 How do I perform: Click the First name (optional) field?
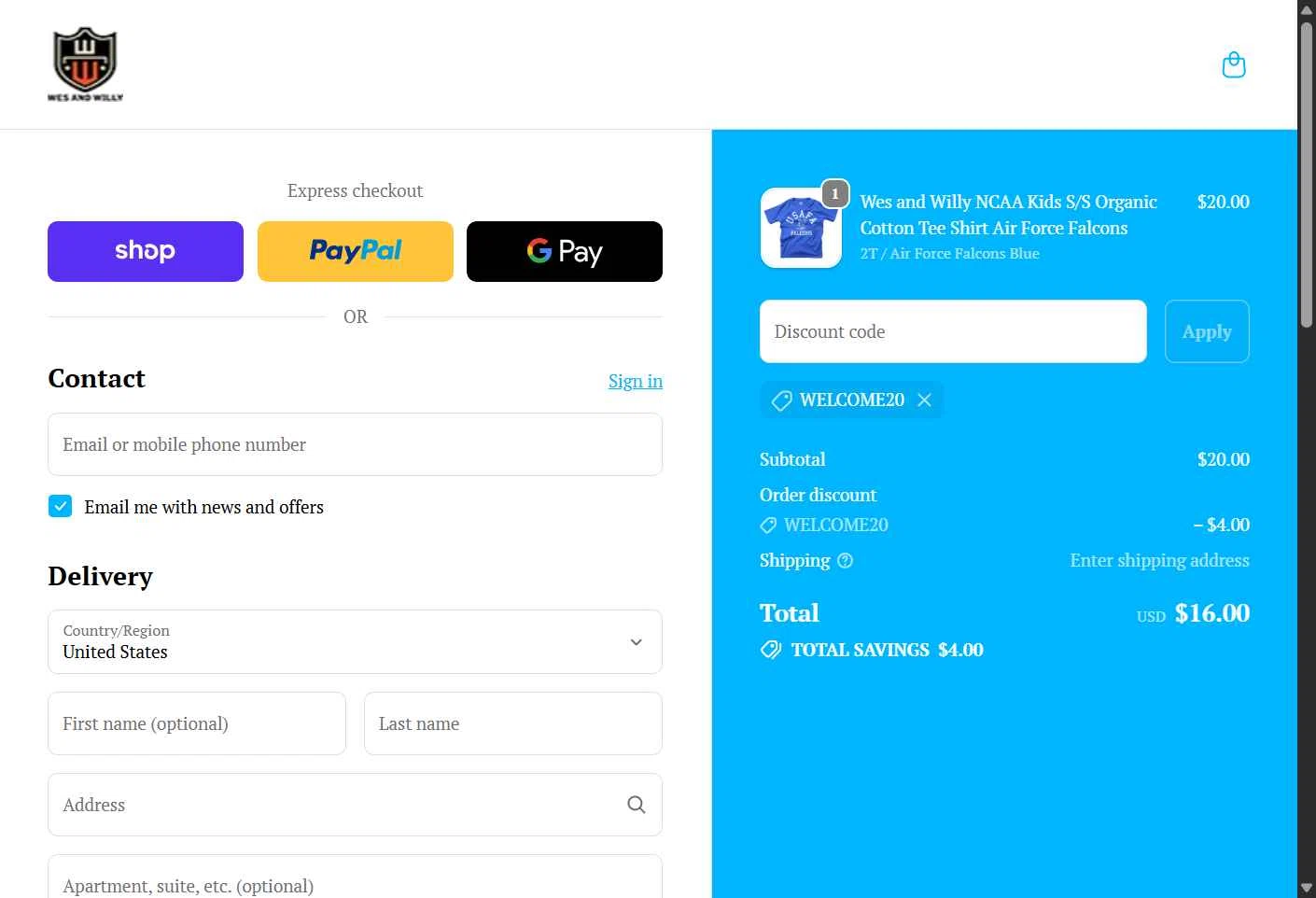197,723
